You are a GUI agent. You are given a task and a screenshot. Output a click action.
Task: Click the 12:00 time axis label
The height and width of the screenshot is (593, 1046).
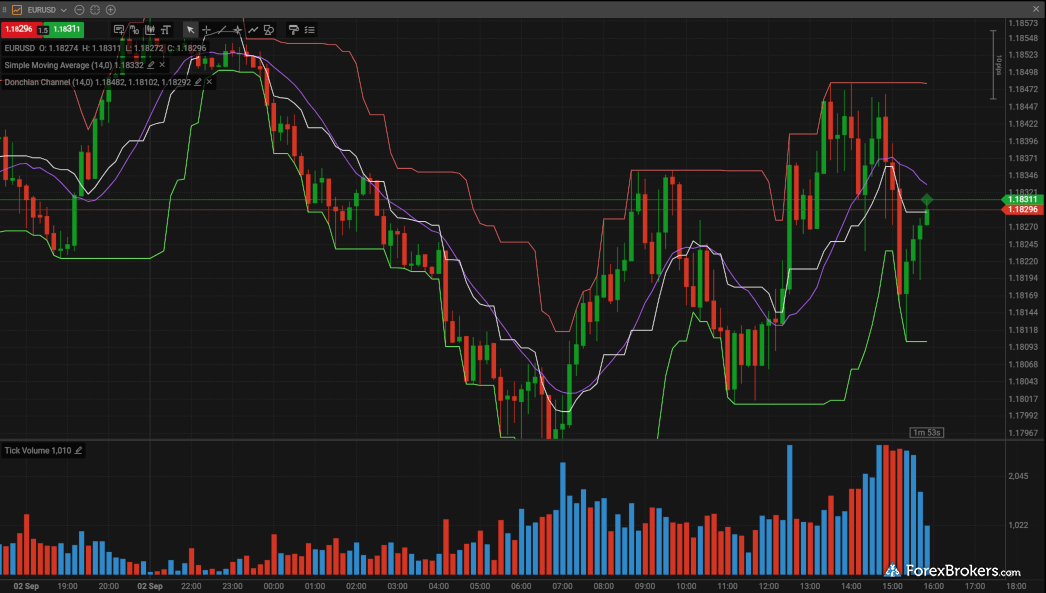coord(768,586)
